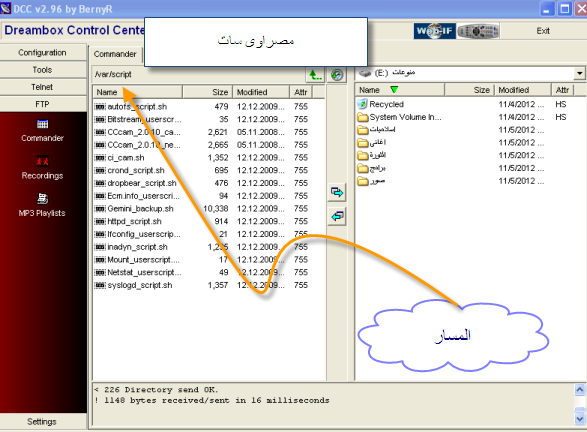Click the DCC title bar application icon

6,8
